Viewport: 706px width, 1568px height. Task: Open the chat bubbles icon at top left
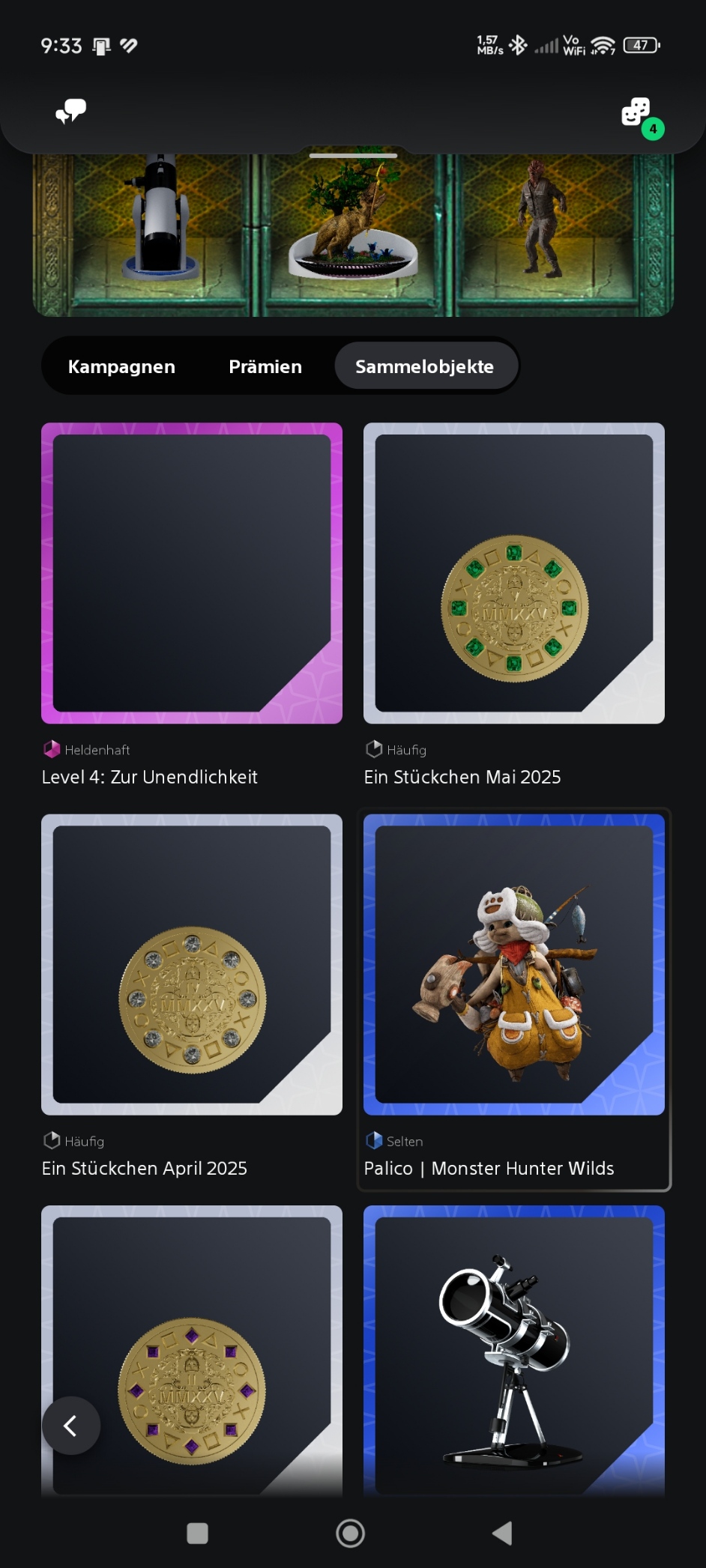(x=71, y=111)
